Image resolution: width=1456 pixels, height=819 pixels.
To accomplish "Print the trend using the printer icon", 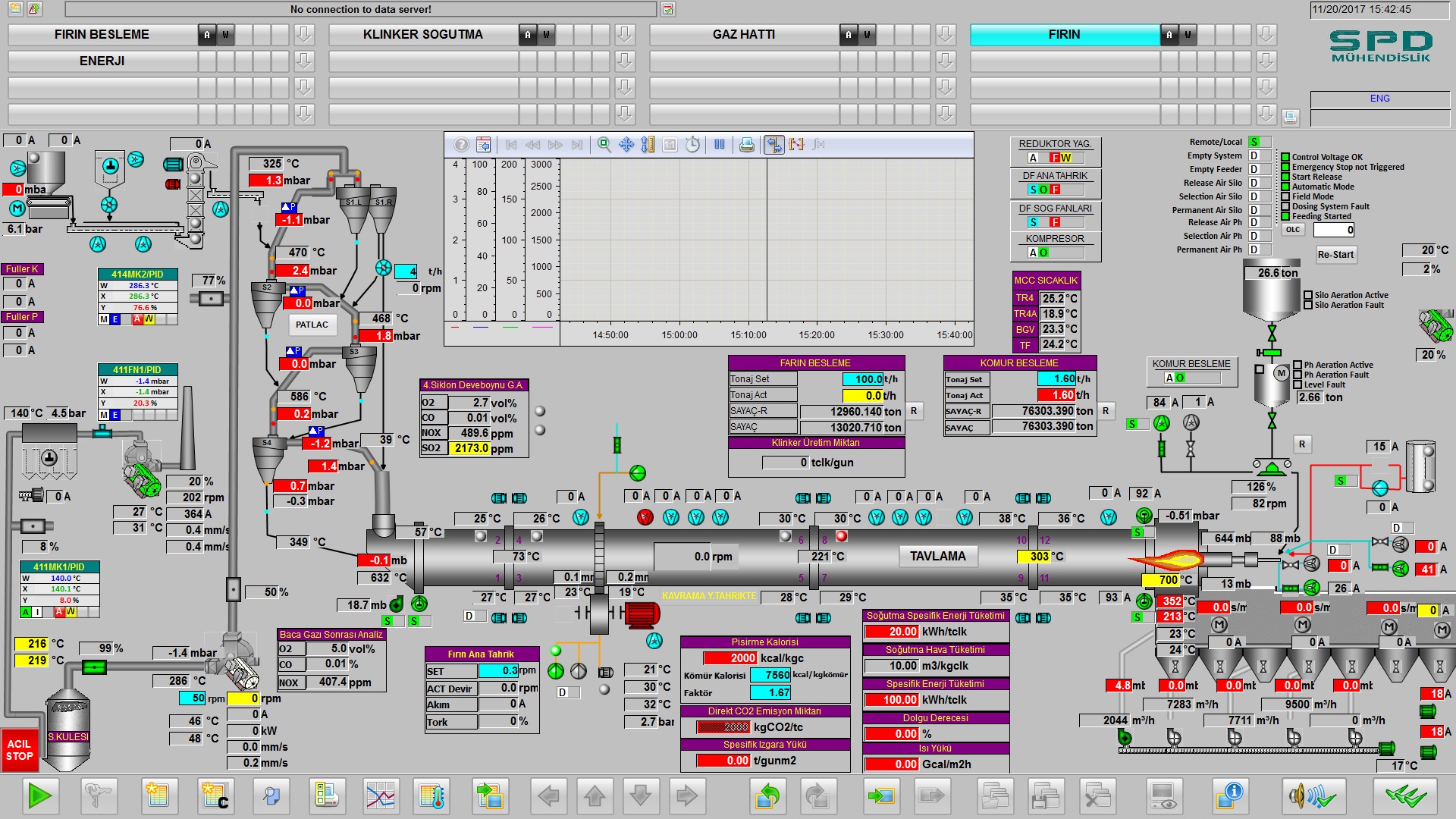I will 746,145.
